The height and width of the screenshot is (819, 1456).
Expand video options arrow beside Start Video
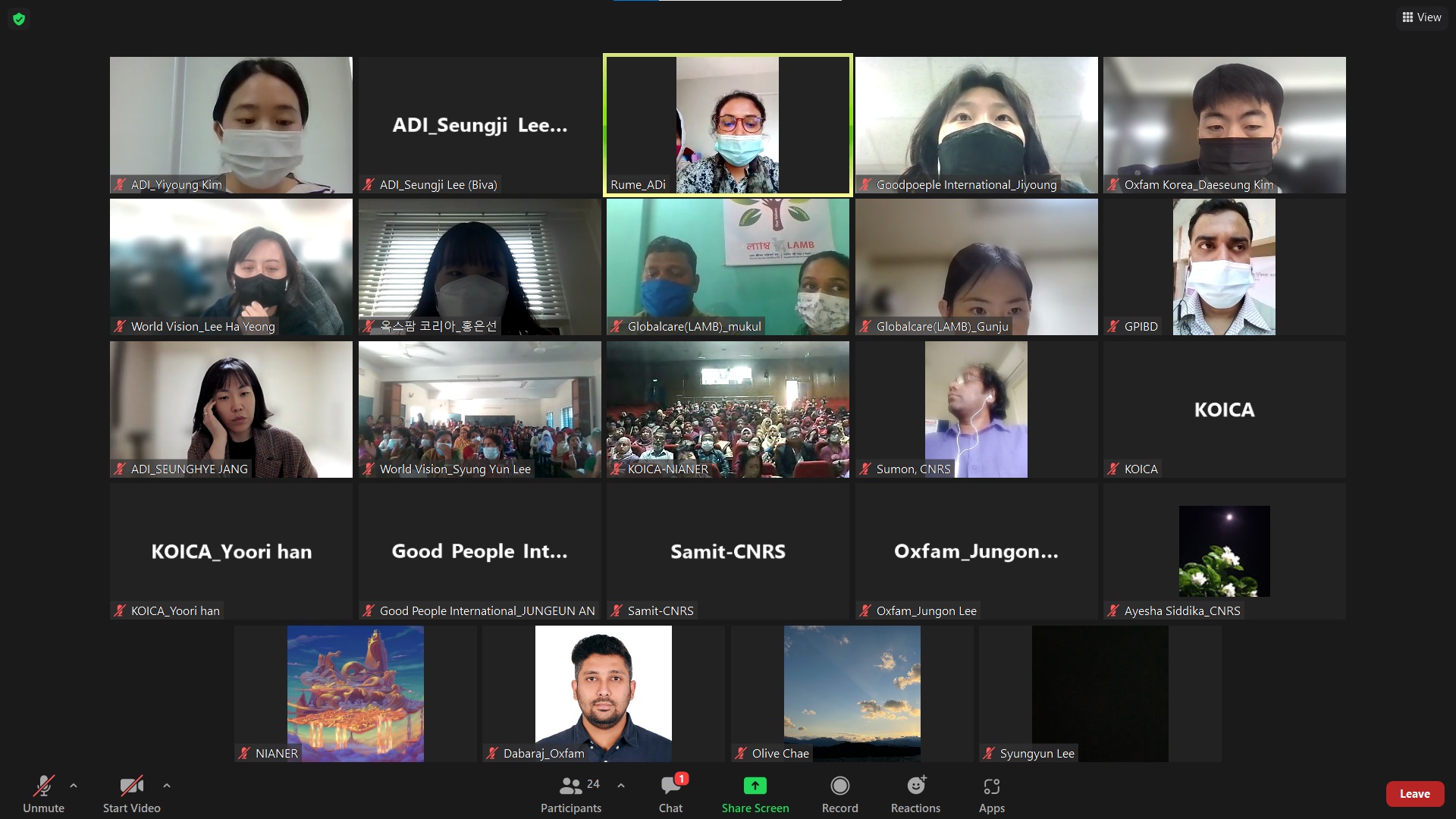pyautogui.click(x=167, y=786)
